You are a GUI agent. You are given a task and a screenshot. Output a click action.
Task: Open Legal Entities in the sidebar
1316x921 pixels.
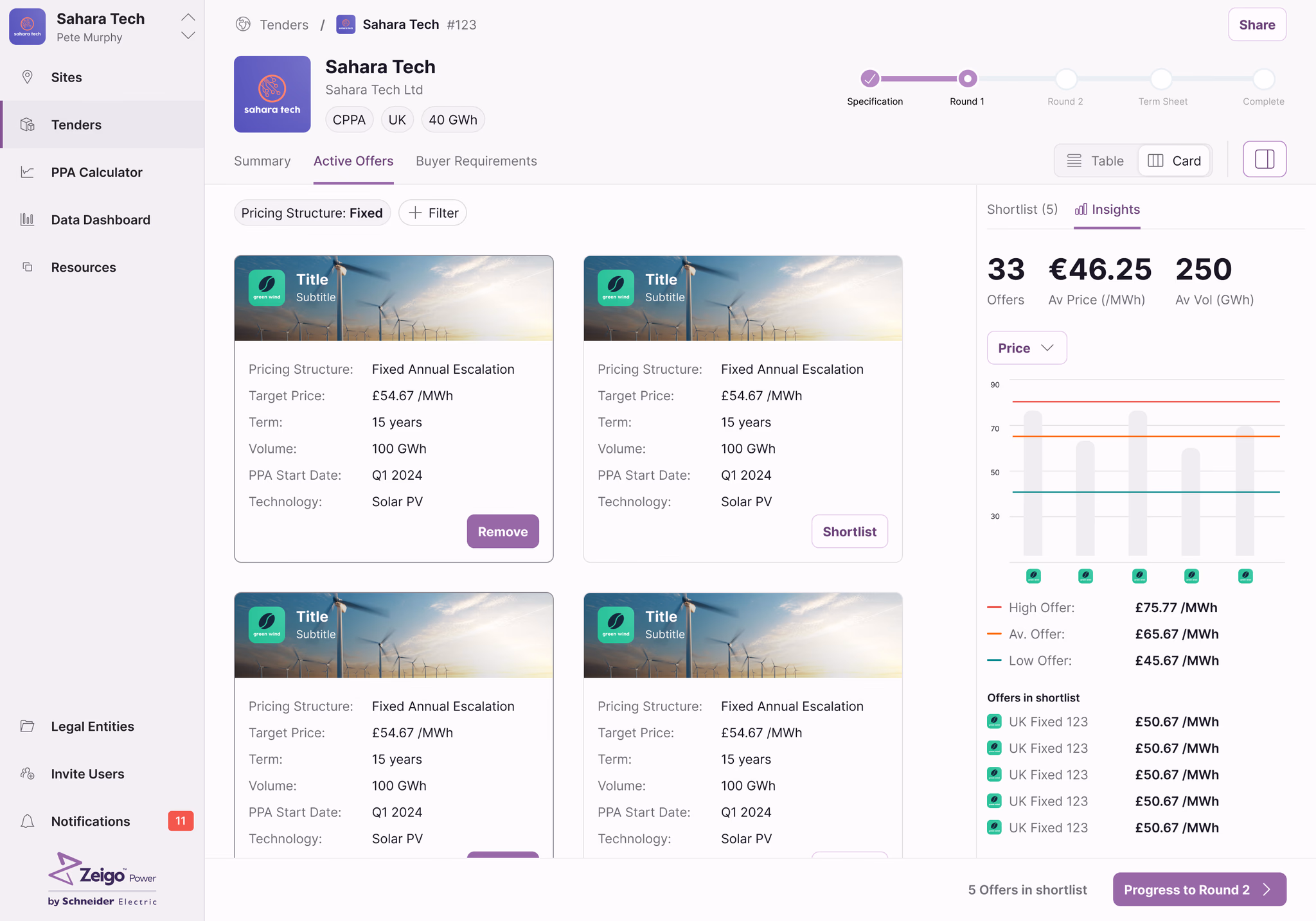coord(102,726)
